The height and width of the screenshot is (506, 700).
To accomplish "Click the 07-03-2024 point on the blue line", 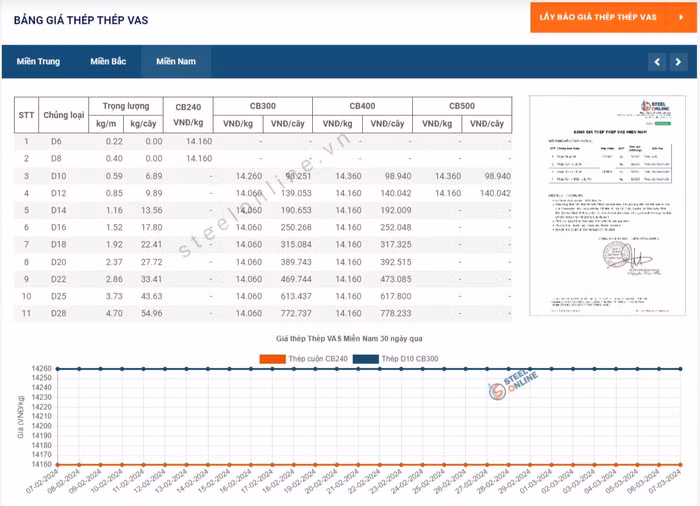I will click(x=681, y=369).
